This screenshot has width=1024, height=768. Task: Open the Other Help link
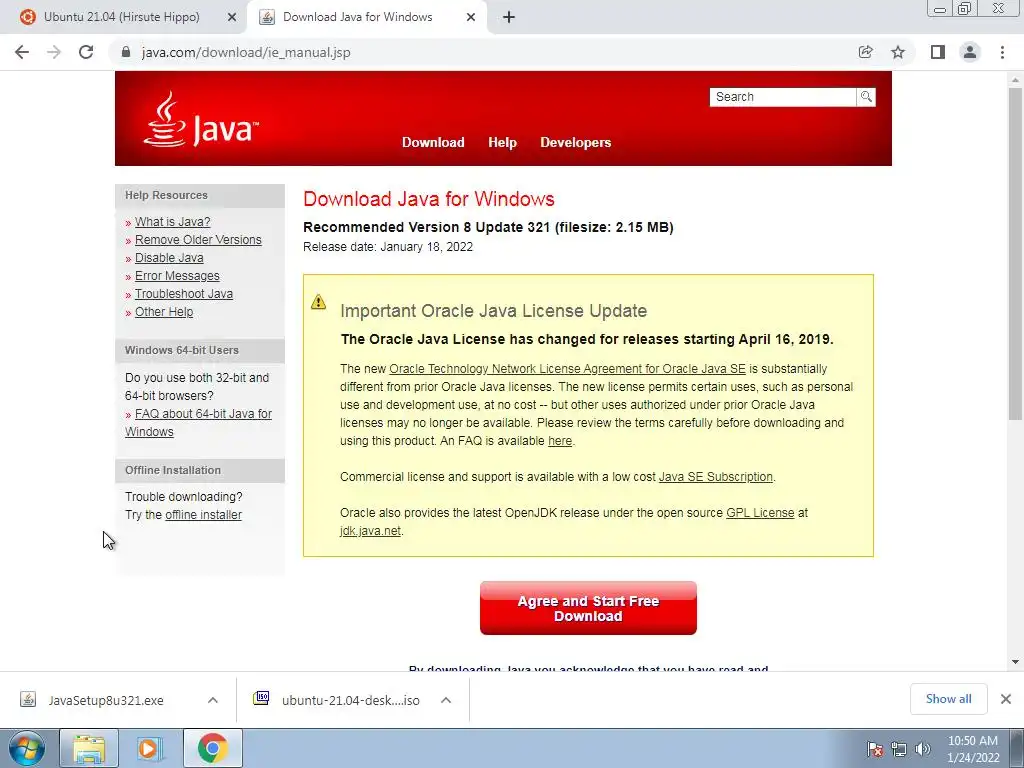164,312
